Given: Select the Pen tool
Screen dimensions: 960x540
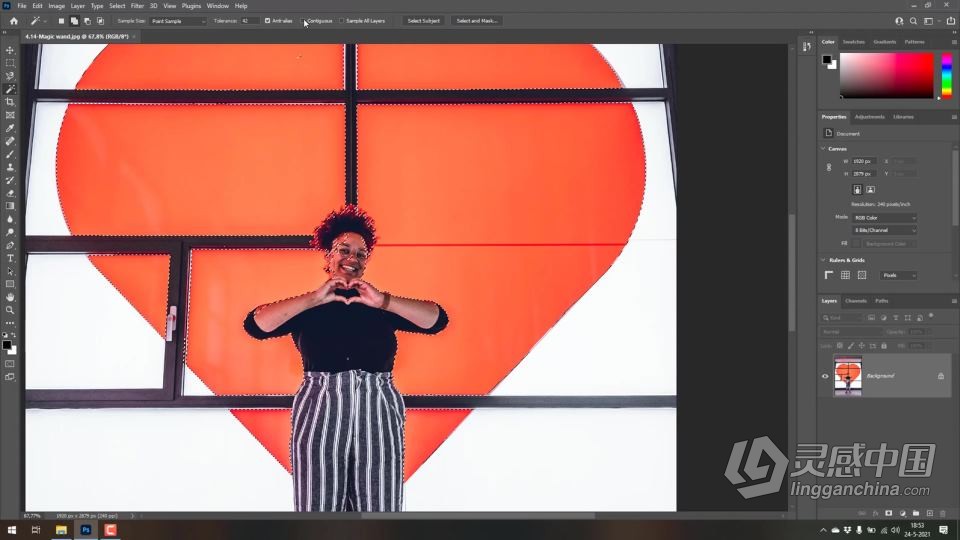Looking at the screenshot, I should [x=10, y=246].
